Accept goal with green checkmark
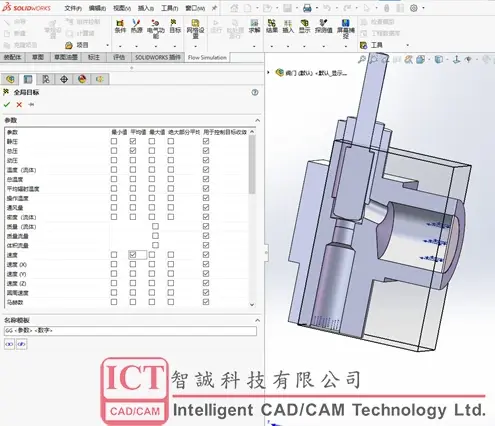Viewport: 495px width, 426px height. click(x=7, y=105)
